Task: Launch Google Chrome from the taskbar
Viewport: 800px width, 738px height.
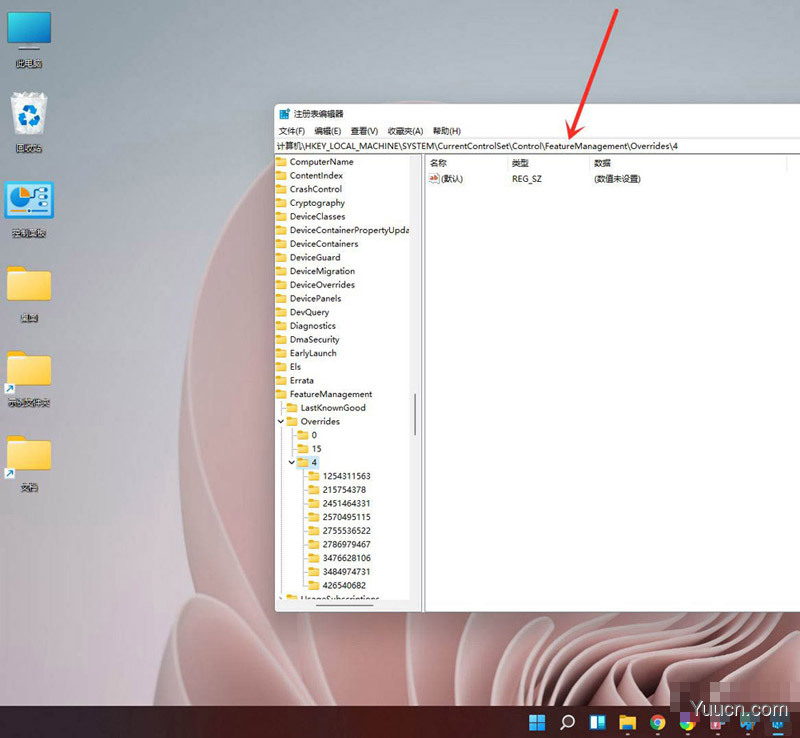Action: [658, 722]
